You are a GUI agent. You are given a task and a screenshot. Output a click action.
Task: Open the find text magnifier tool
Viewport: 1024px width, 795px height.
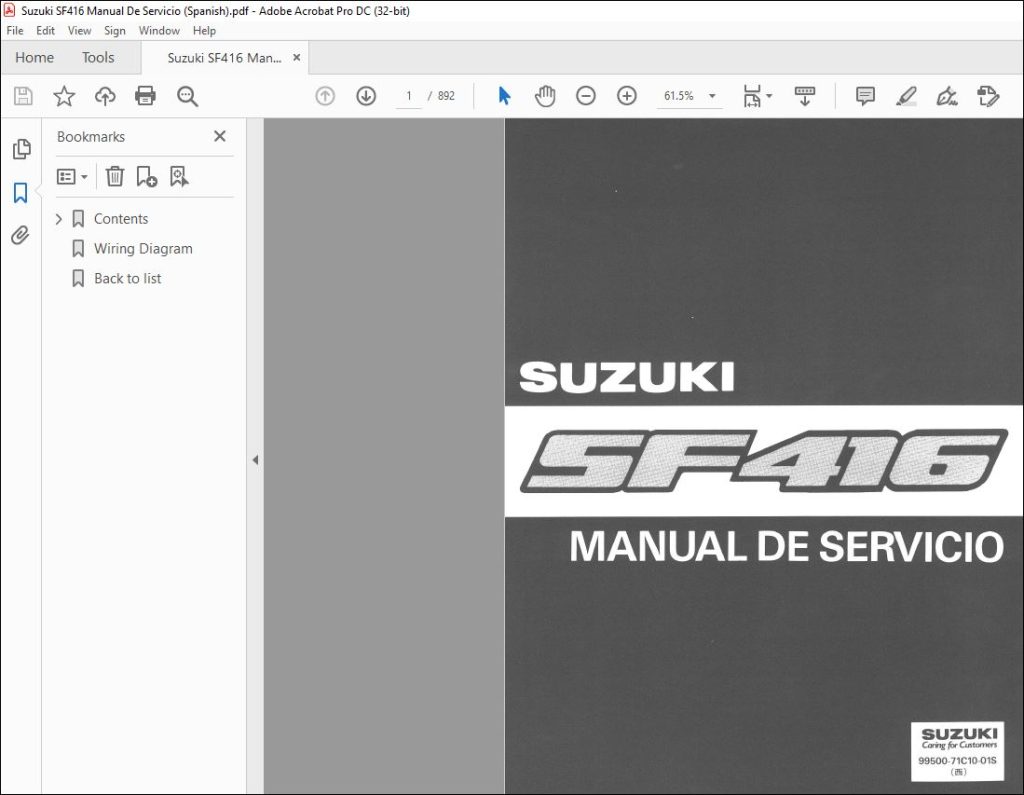point(187,96)
